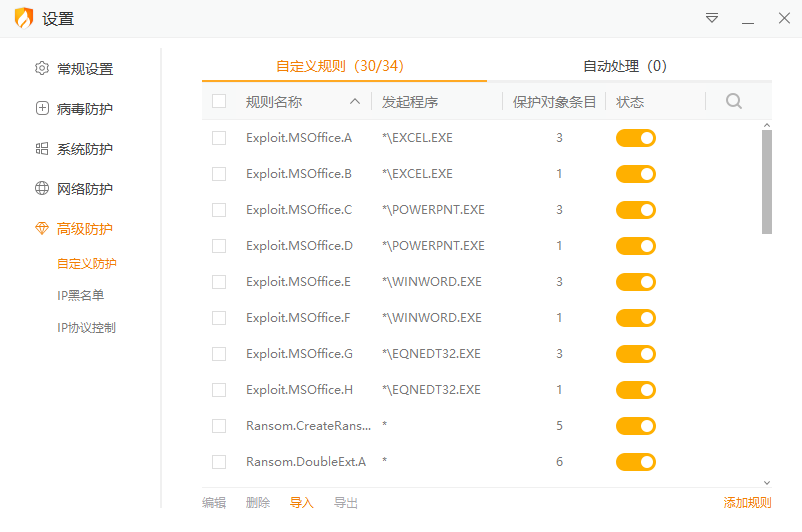
Task: Open the IP协议控制 sub-item
Action: (86, 327)
